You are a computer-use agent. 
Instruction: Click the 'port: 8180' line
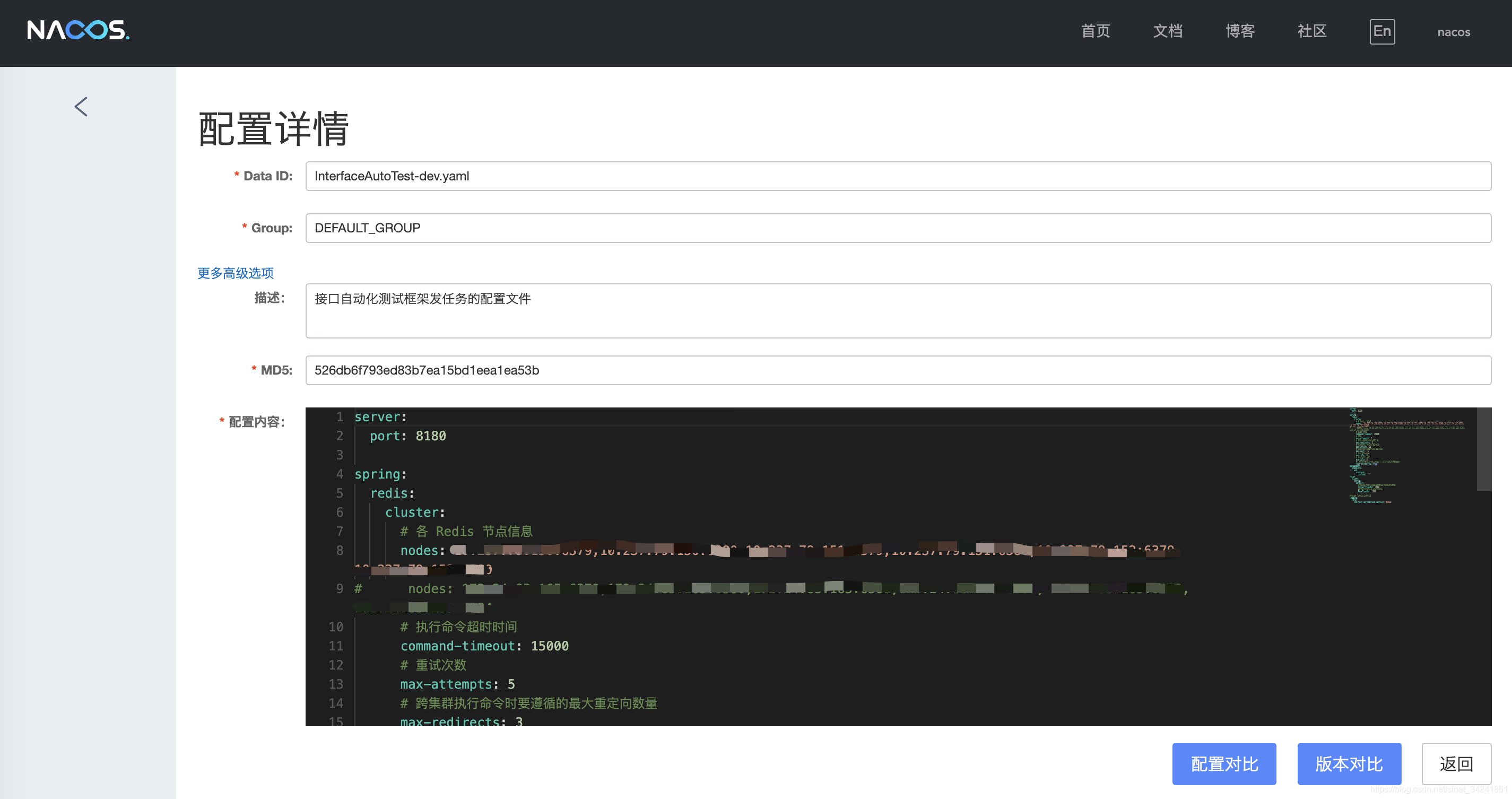point(408,436)
